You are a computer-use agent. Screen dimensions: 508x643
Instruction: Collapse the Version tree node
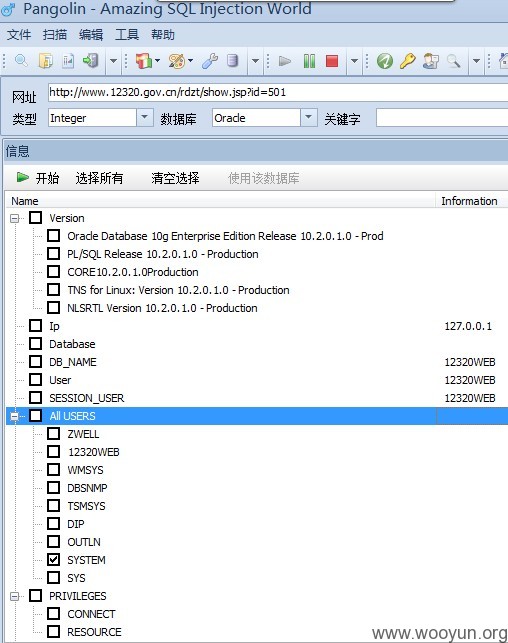tap(14, 218)
